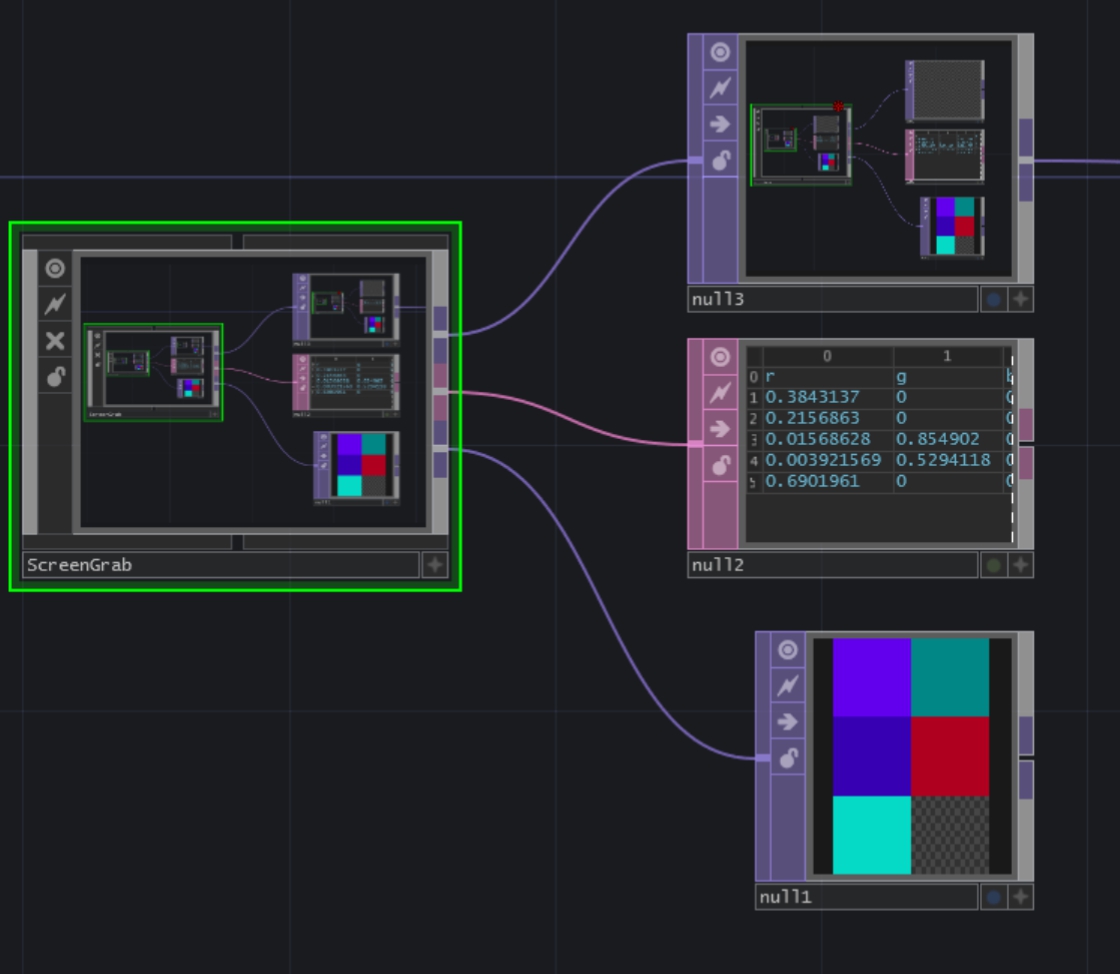Click the lock flag on the ScreenGrab component
Image resolution: width=1120 pixels, height=974 pixels.
pos(53,375)
